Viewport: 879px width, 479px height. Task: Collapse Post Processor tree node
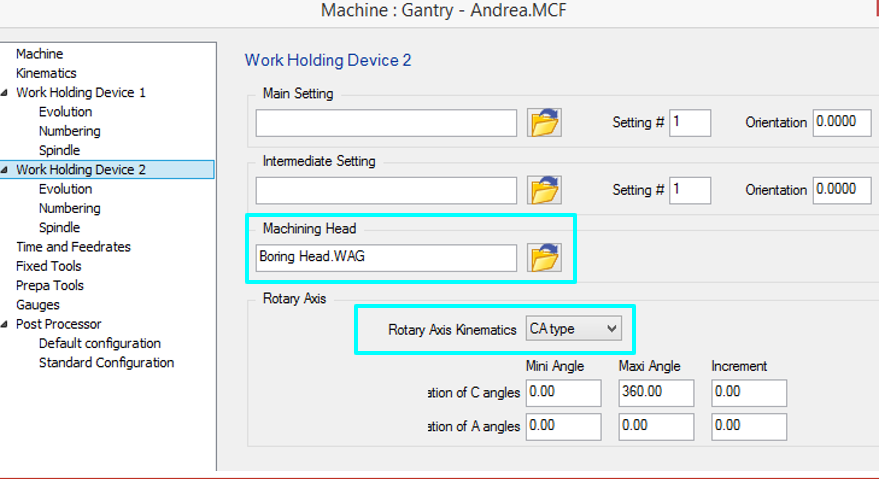[7, 324]
